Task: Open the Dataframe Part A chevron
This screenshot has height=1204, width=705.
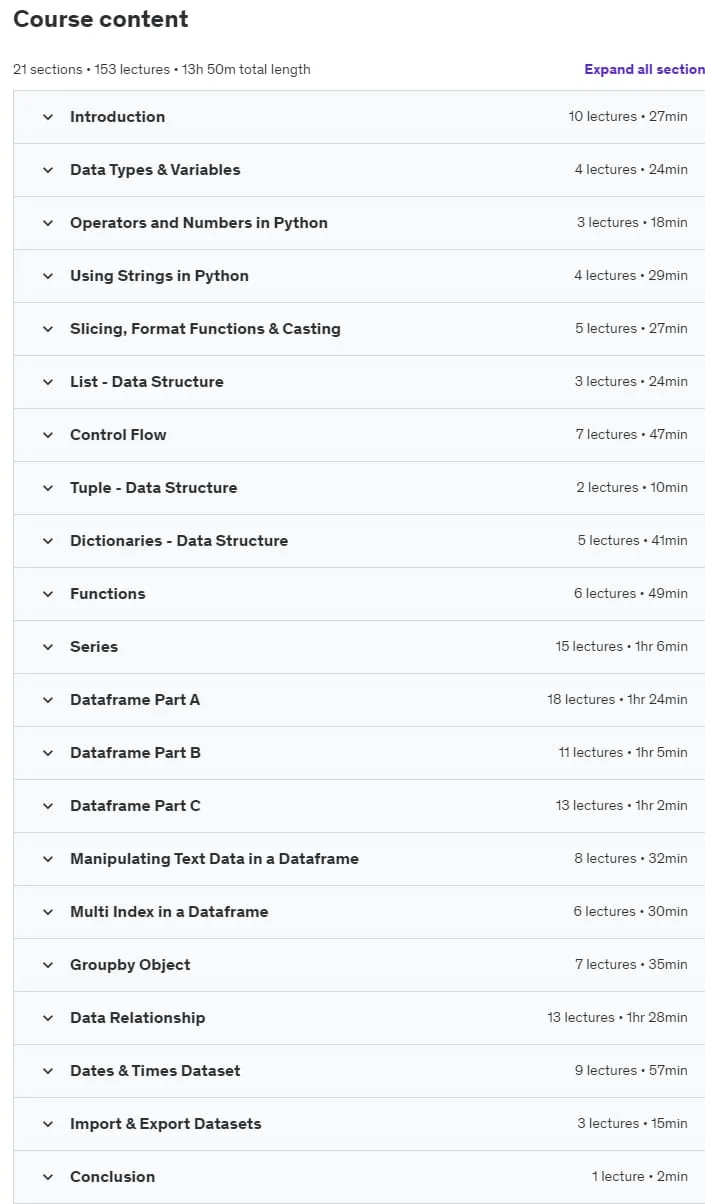Action: point(47,700)
